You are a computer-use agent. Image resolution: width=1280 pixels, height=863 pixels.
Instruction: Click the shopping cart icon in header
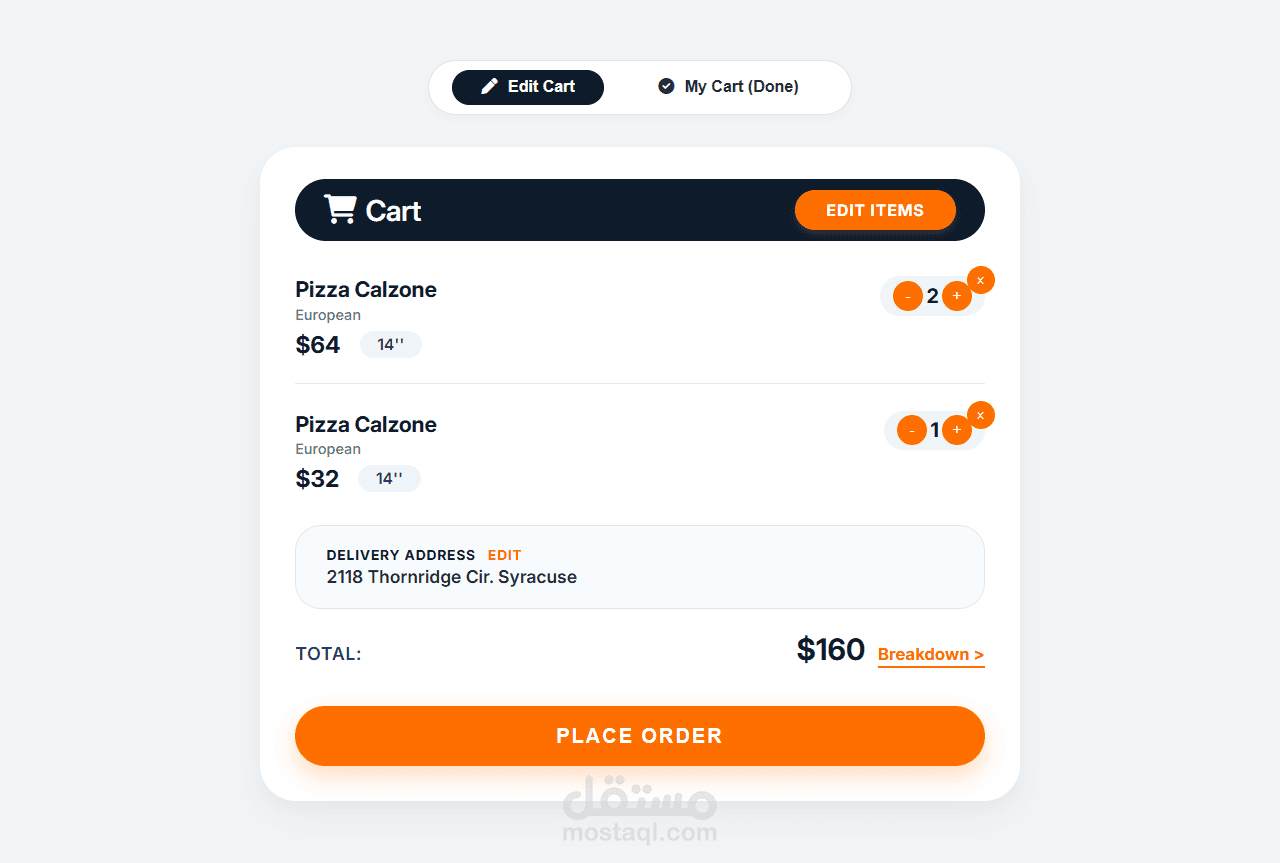point(340,209)
